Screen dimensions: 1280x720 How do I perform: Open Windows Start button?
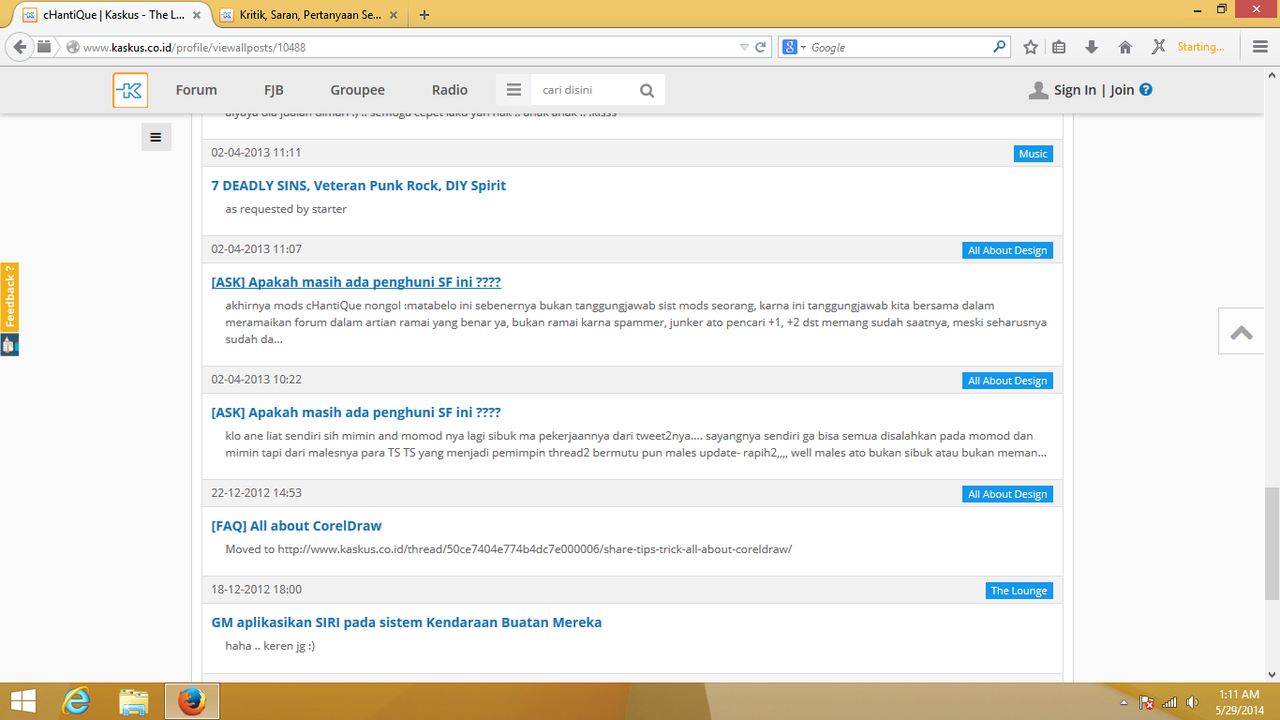23,701
